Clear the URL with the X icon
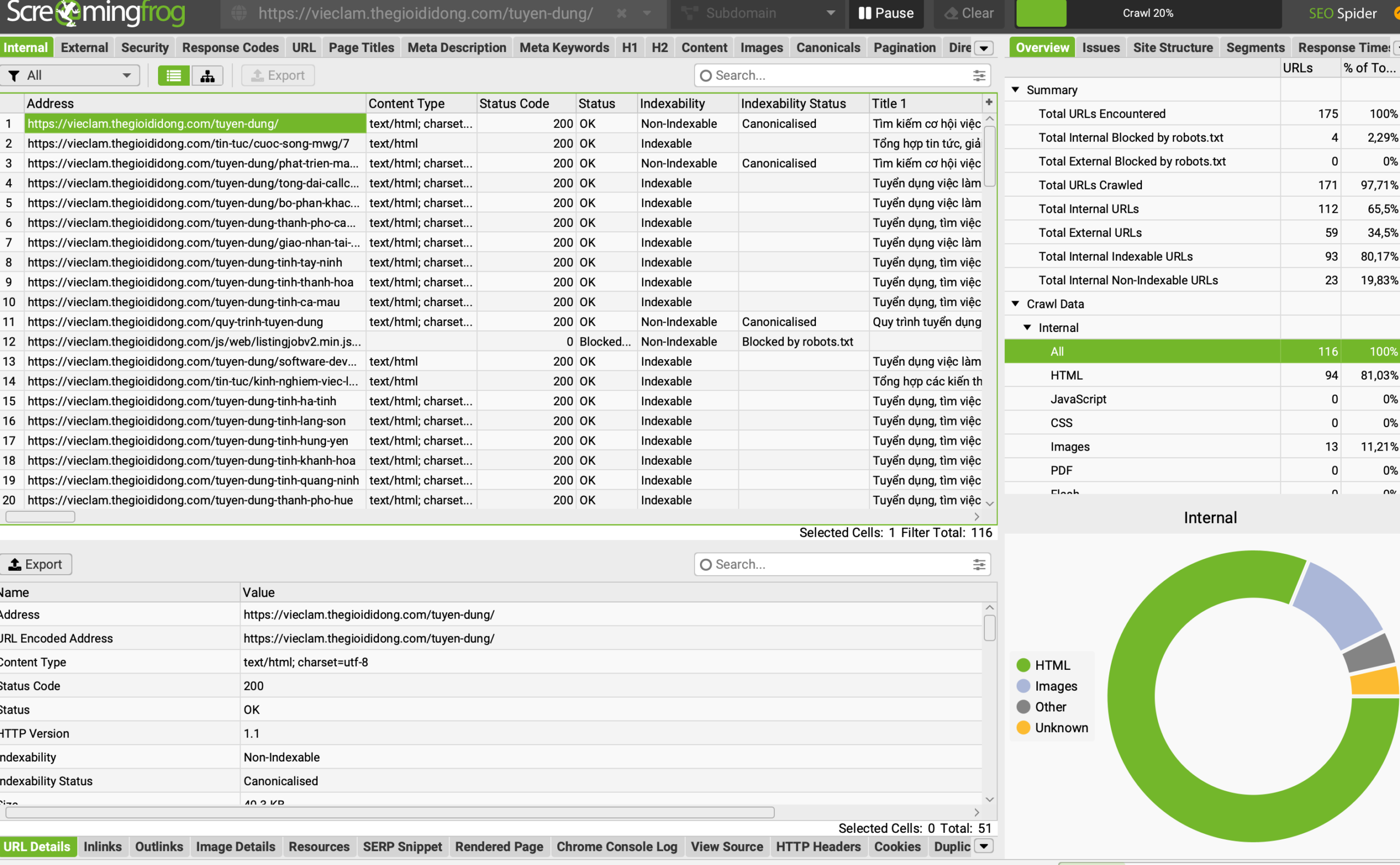The image size is (1400, 865). pyautogui.click(x=621, y=13)
